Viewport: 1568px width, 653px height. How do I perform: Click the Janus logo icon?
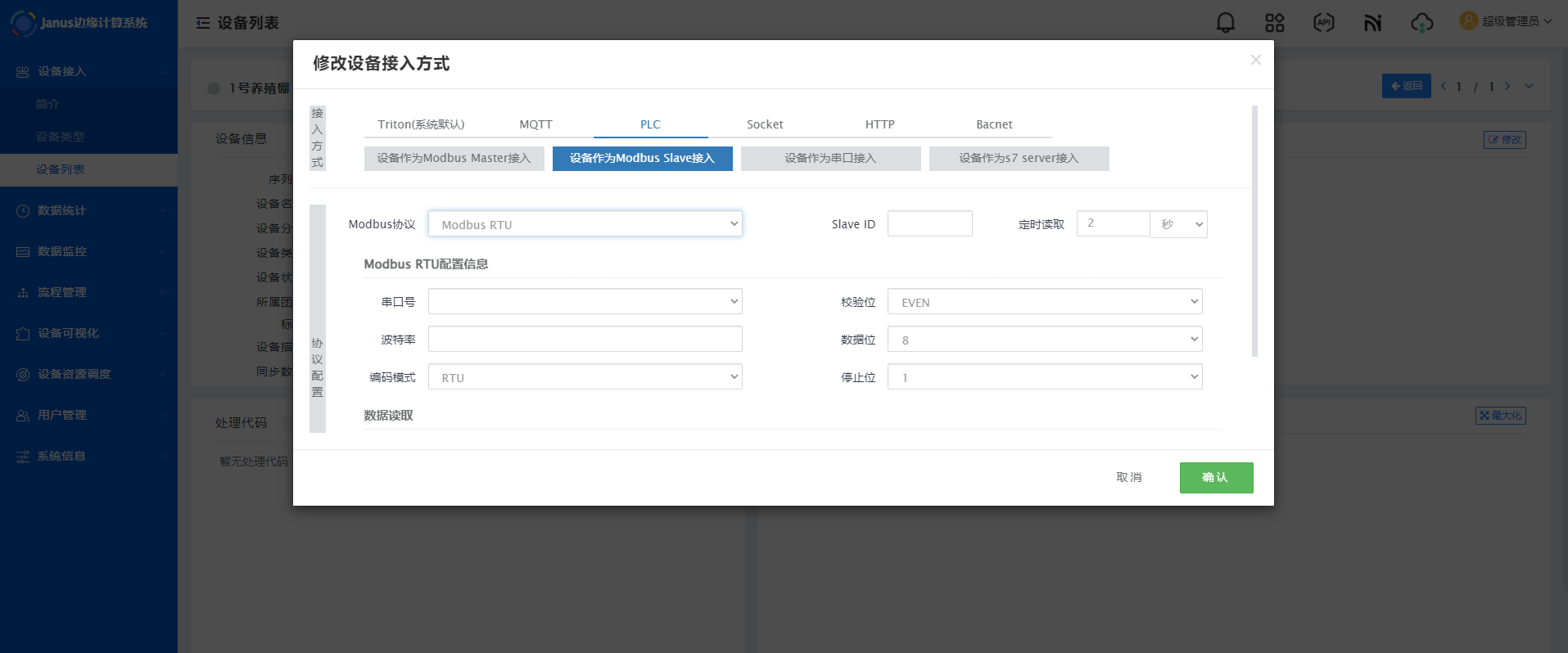[x=22, y=23]
